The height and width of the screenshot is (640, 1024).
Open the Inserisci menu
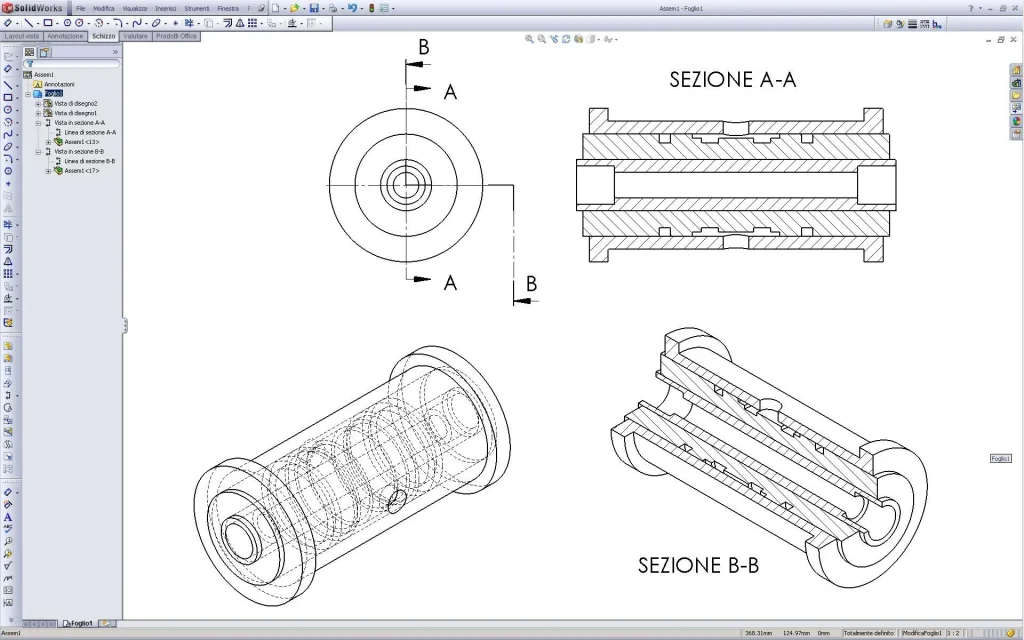point(165,8)
